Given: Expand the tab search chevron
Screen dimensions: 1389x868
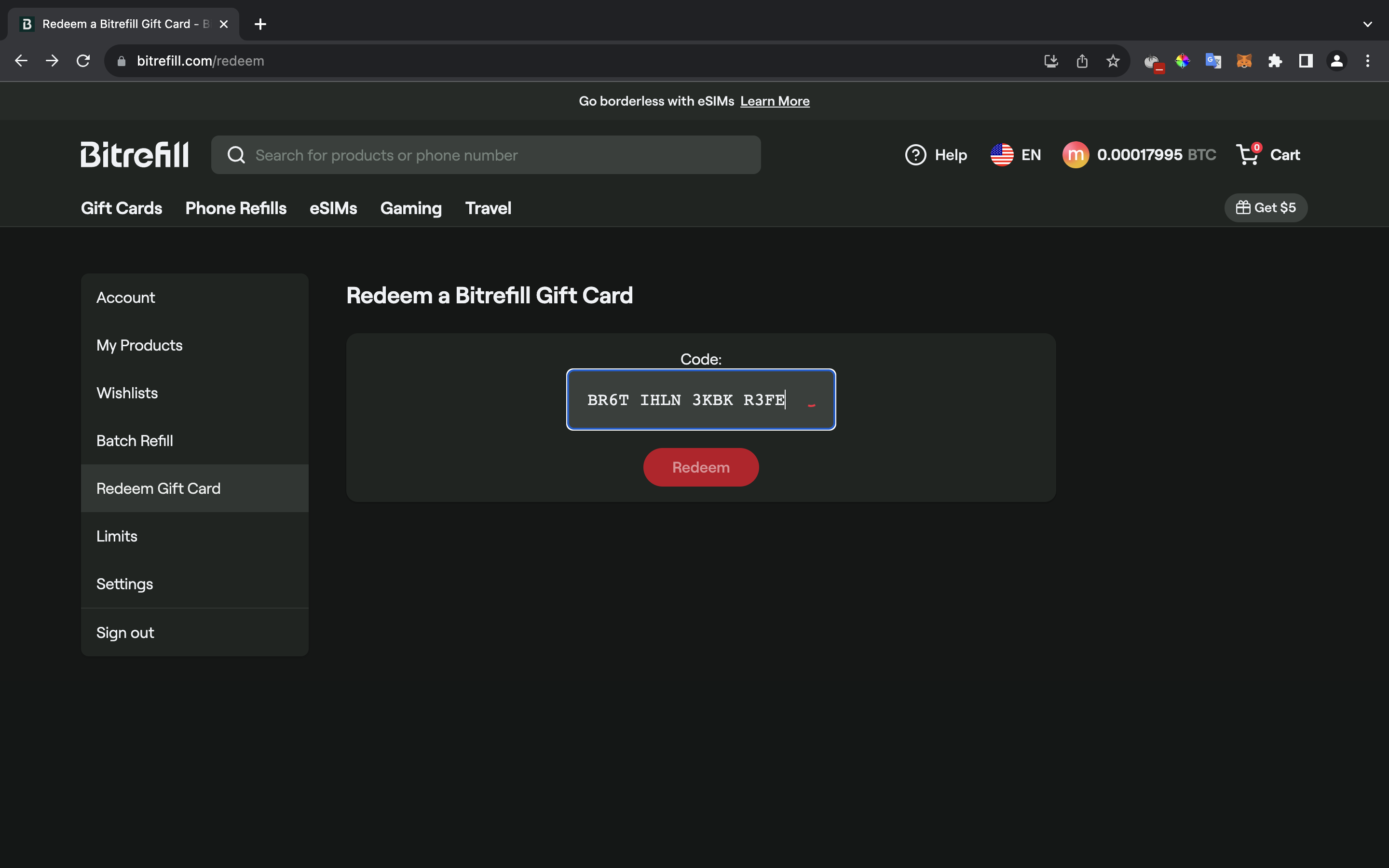Looking at the screenshot, I should point(1368,24).
